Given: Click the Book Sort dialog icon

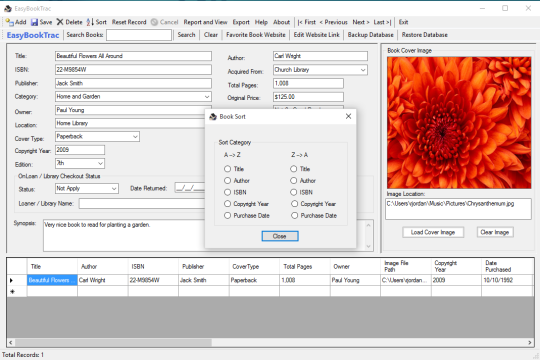Looking at the screenshot, I should (x=213, y=117).
